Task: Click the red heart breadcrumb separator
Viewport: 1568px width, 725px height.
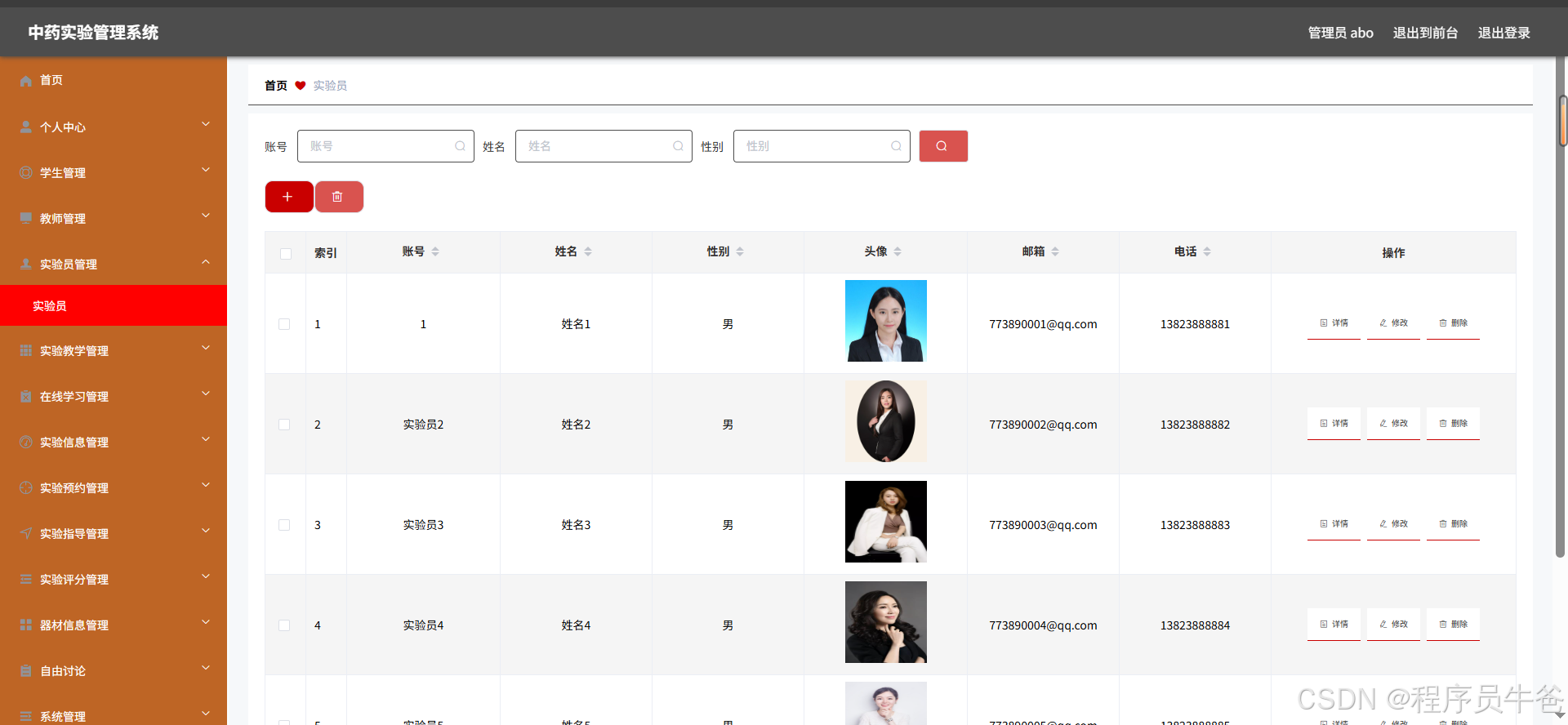Action: 301,86
